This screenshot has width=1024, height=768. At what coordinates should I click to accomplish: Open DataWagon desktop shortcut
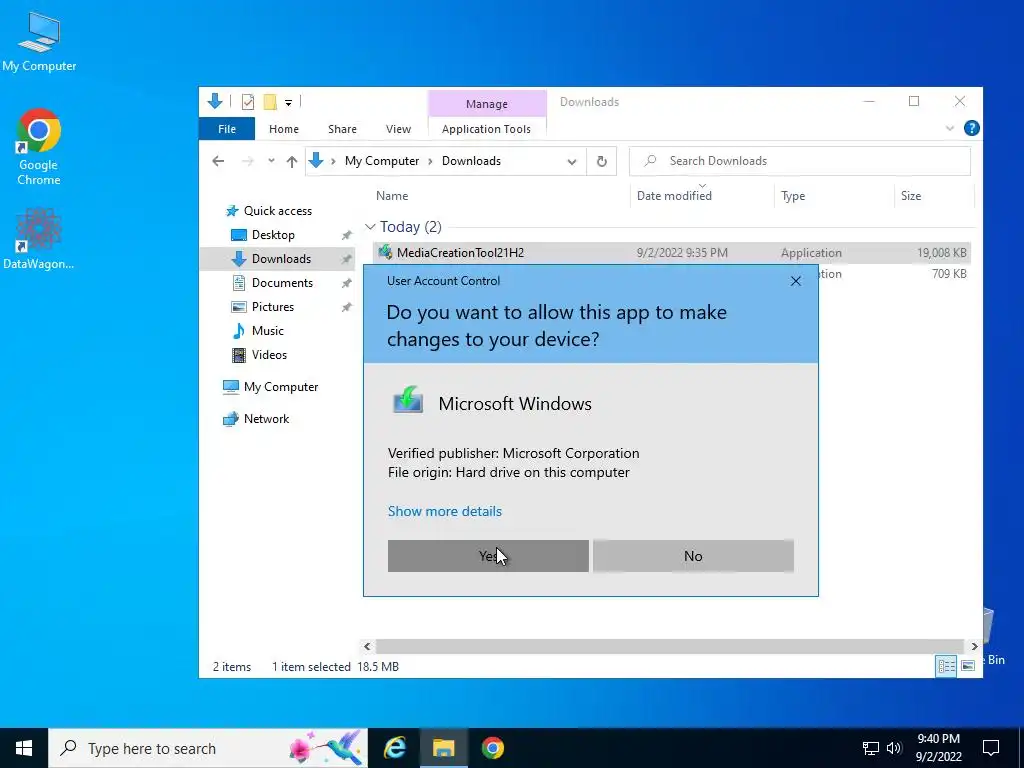39,238
